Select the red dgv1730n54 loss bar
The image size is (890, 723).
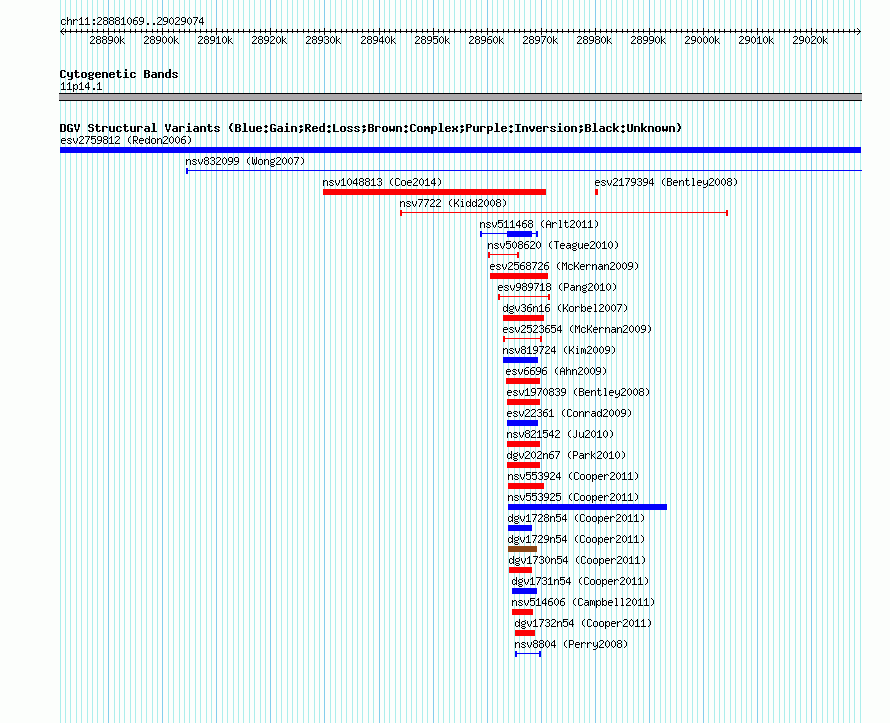pyautogui.click(x=520, y=570)
